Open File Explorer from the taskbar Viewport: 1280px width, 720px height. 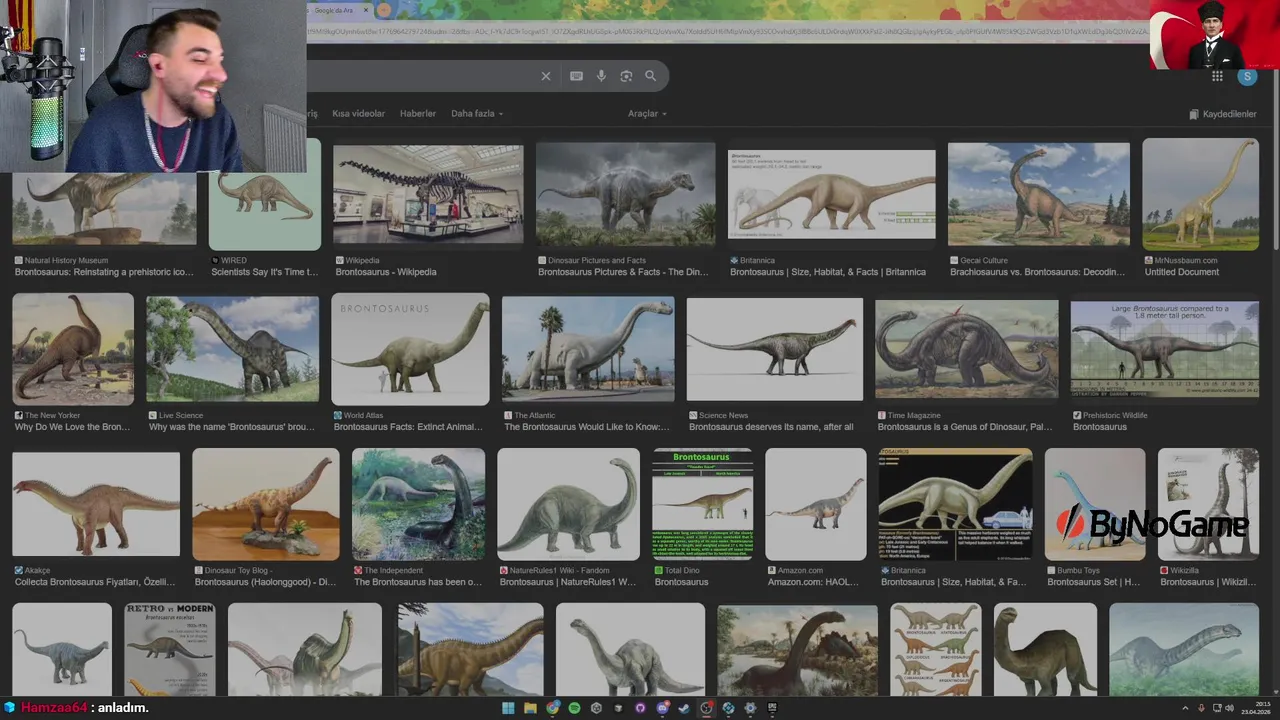tap(531, 708)
